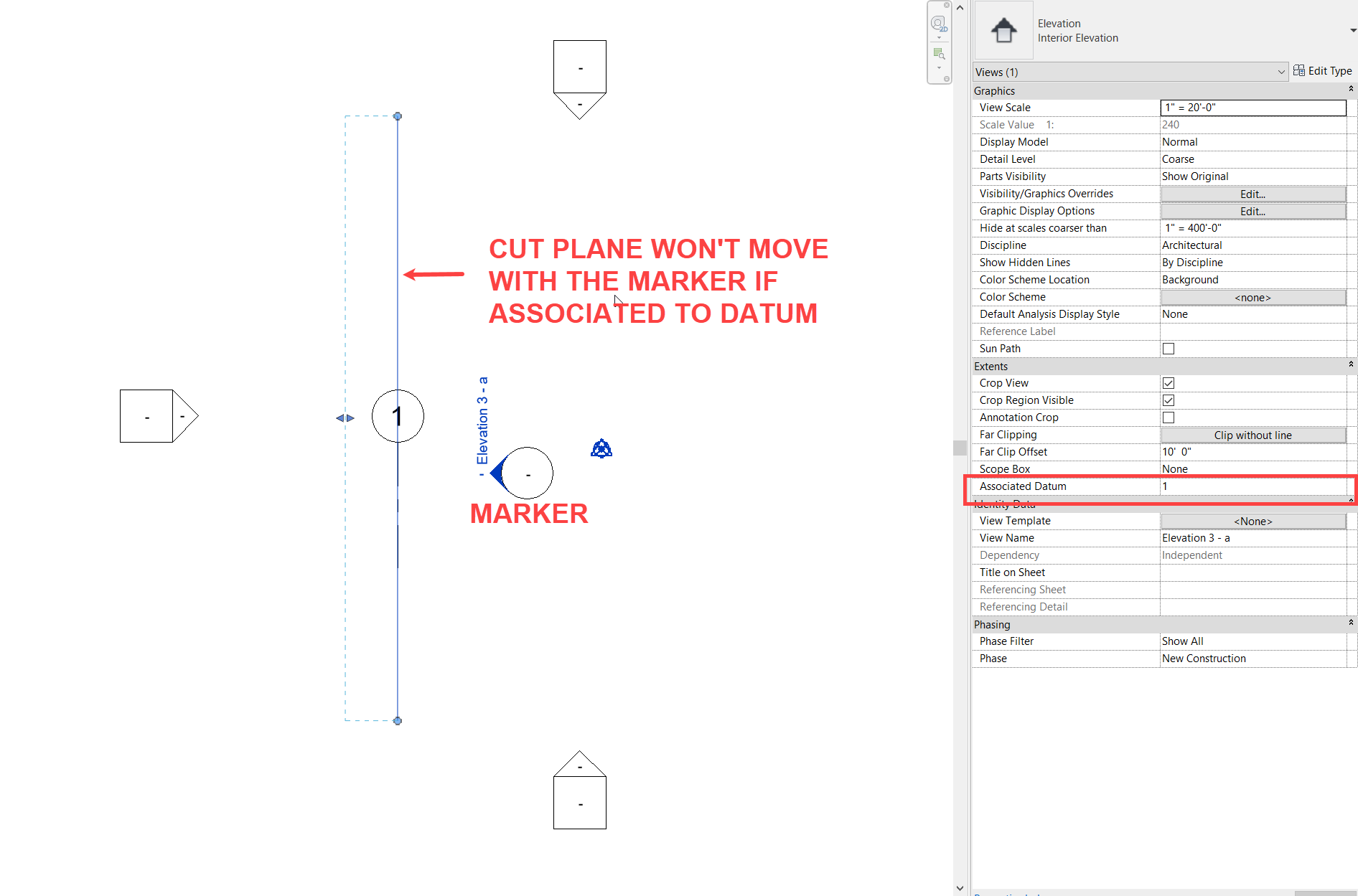Select the small blue symbol near the marker
The height and width of the screenshot is (896, 1358).
point(601,448)
